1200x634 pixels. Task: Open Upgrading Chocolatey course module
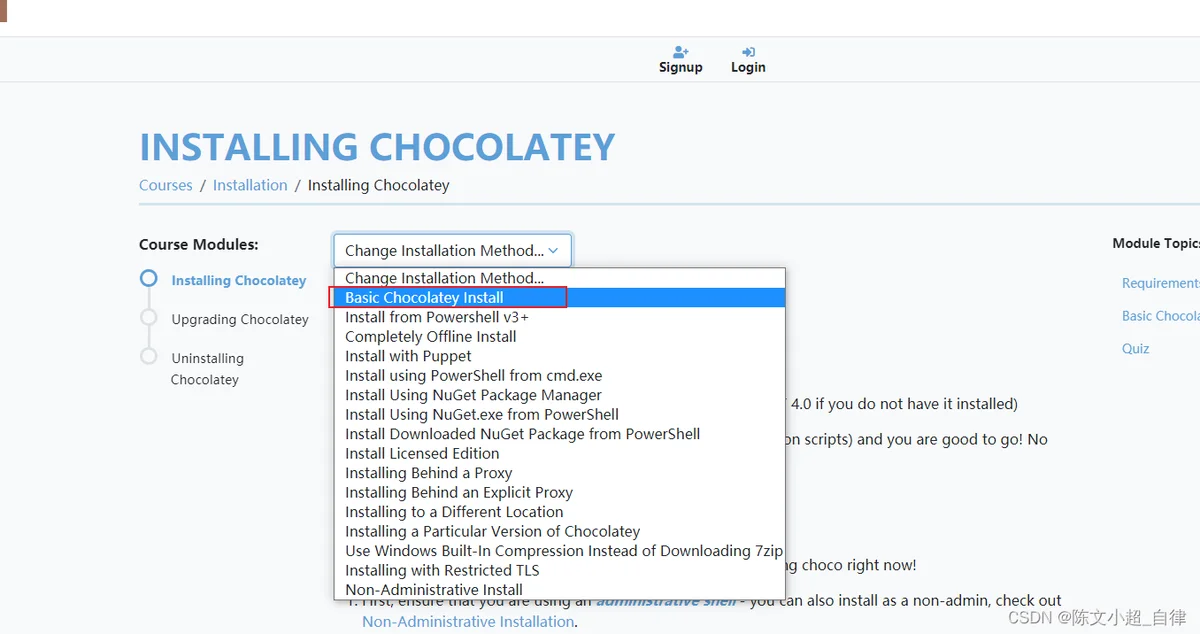pos(240,320)
